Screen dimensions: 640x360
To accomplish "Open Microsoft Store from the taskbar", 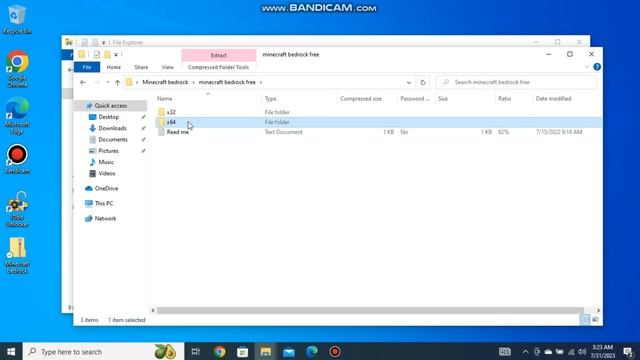I will 242,351.
